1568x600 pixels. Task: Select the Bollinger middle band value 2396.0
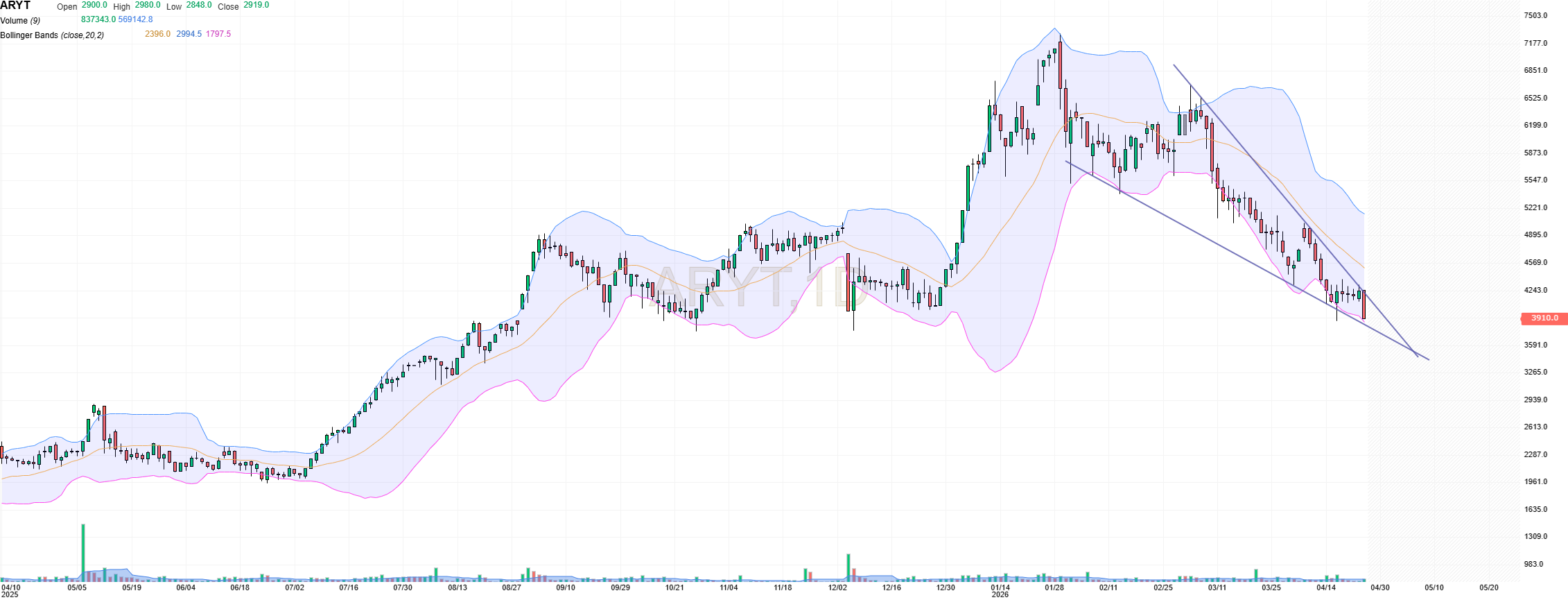tap(157, 34)
